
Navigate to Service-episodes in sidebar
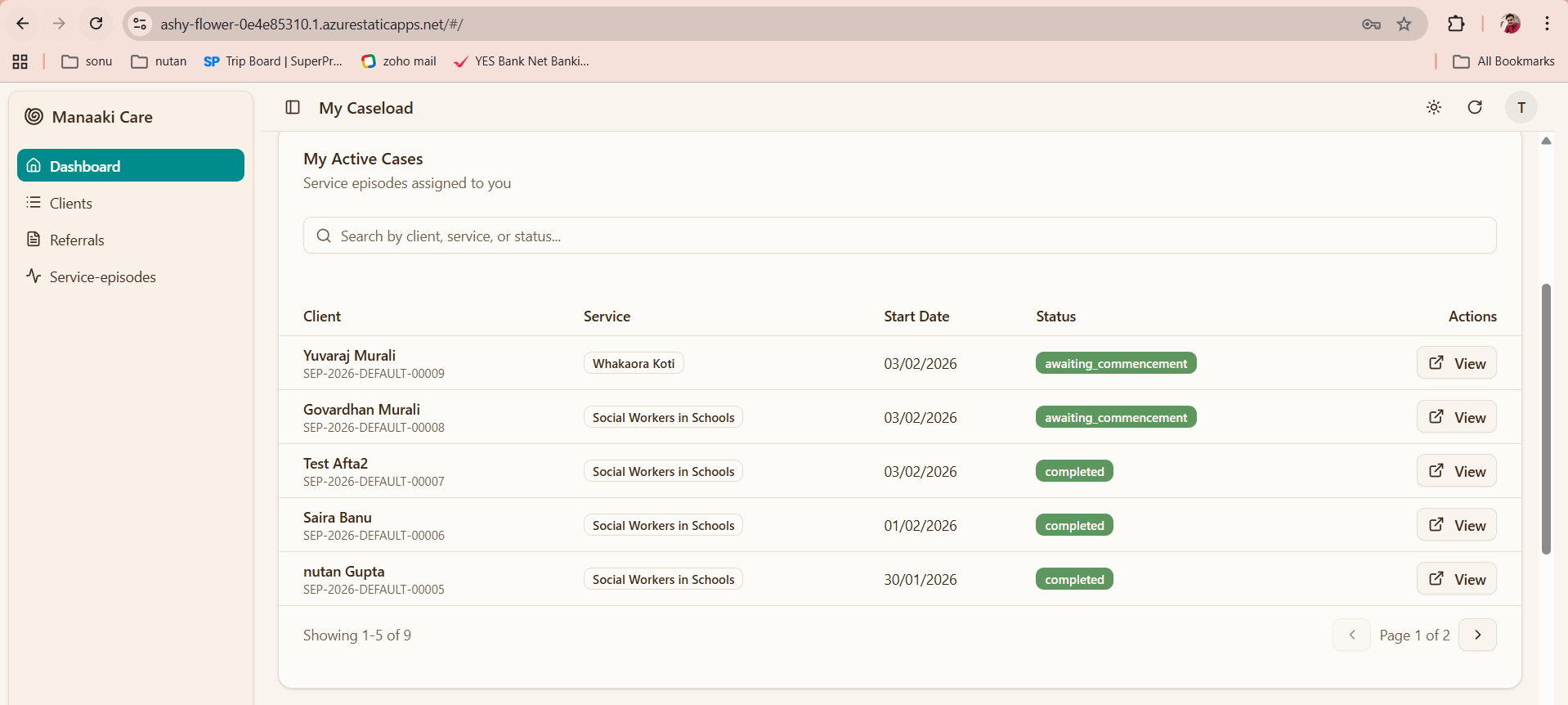pyautogui.click(x=102, y=277)
